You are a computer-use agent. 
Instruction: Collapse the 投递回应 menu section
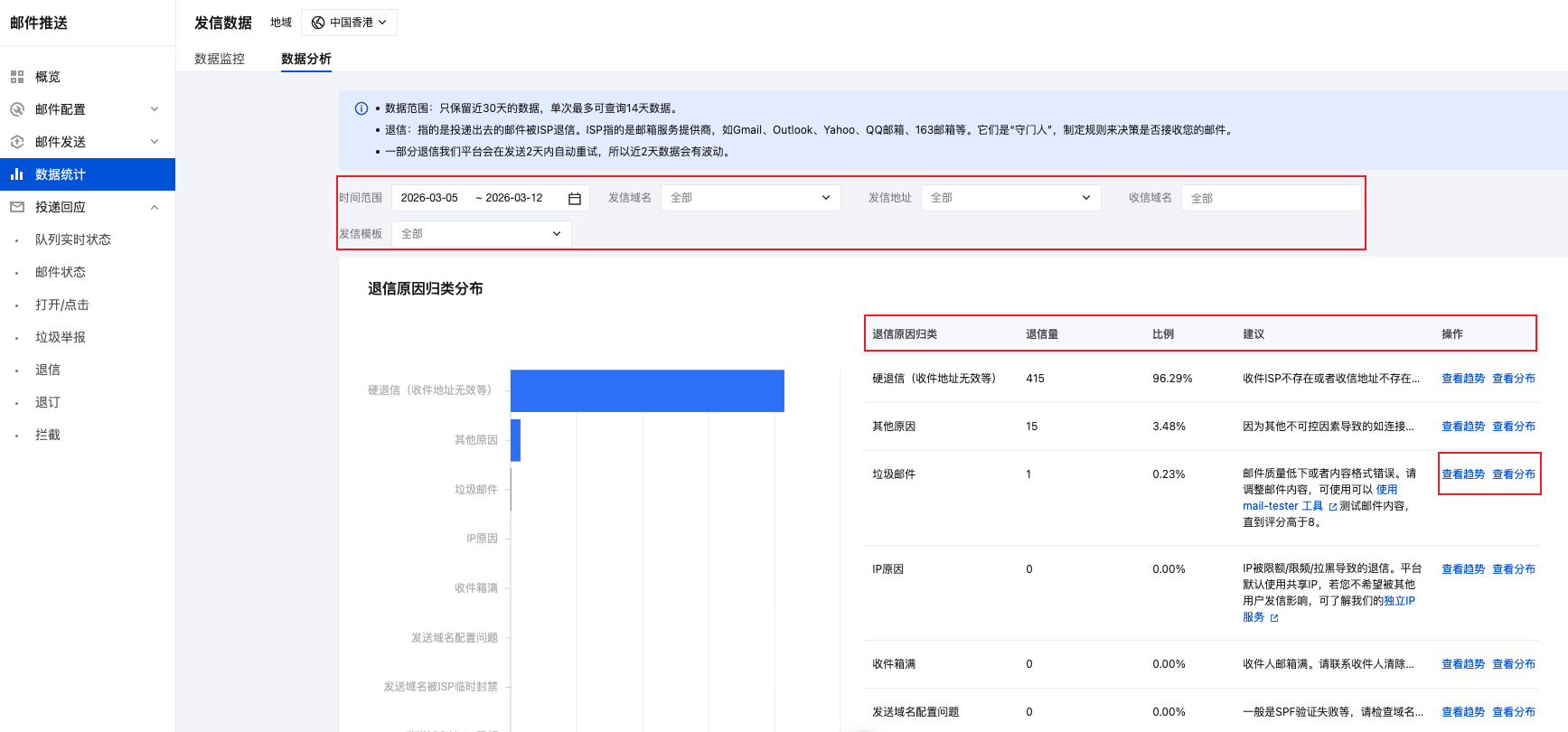pos(155,207)
